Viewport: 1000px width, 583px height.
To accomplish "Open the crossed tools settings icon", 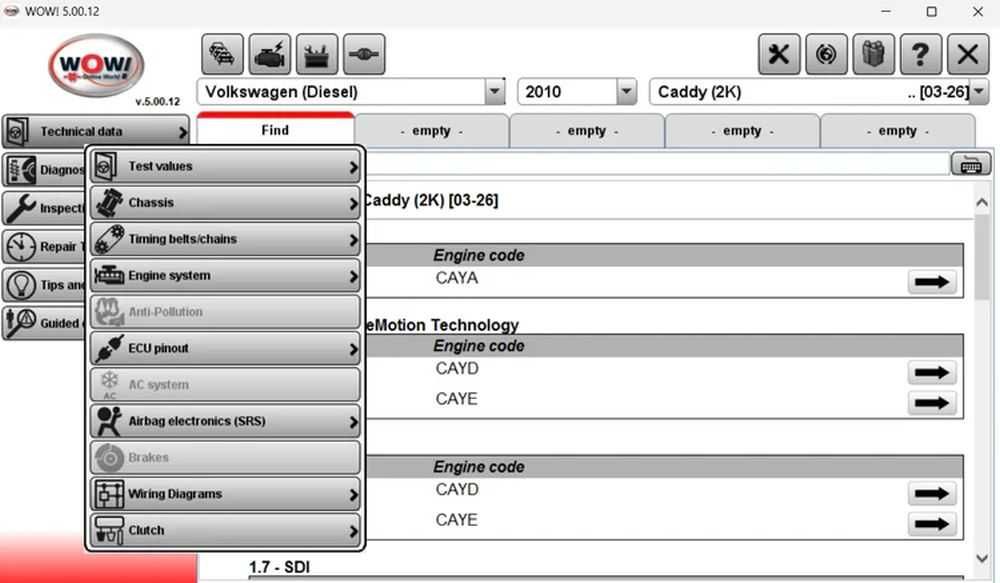I will [x=779, y=54].
